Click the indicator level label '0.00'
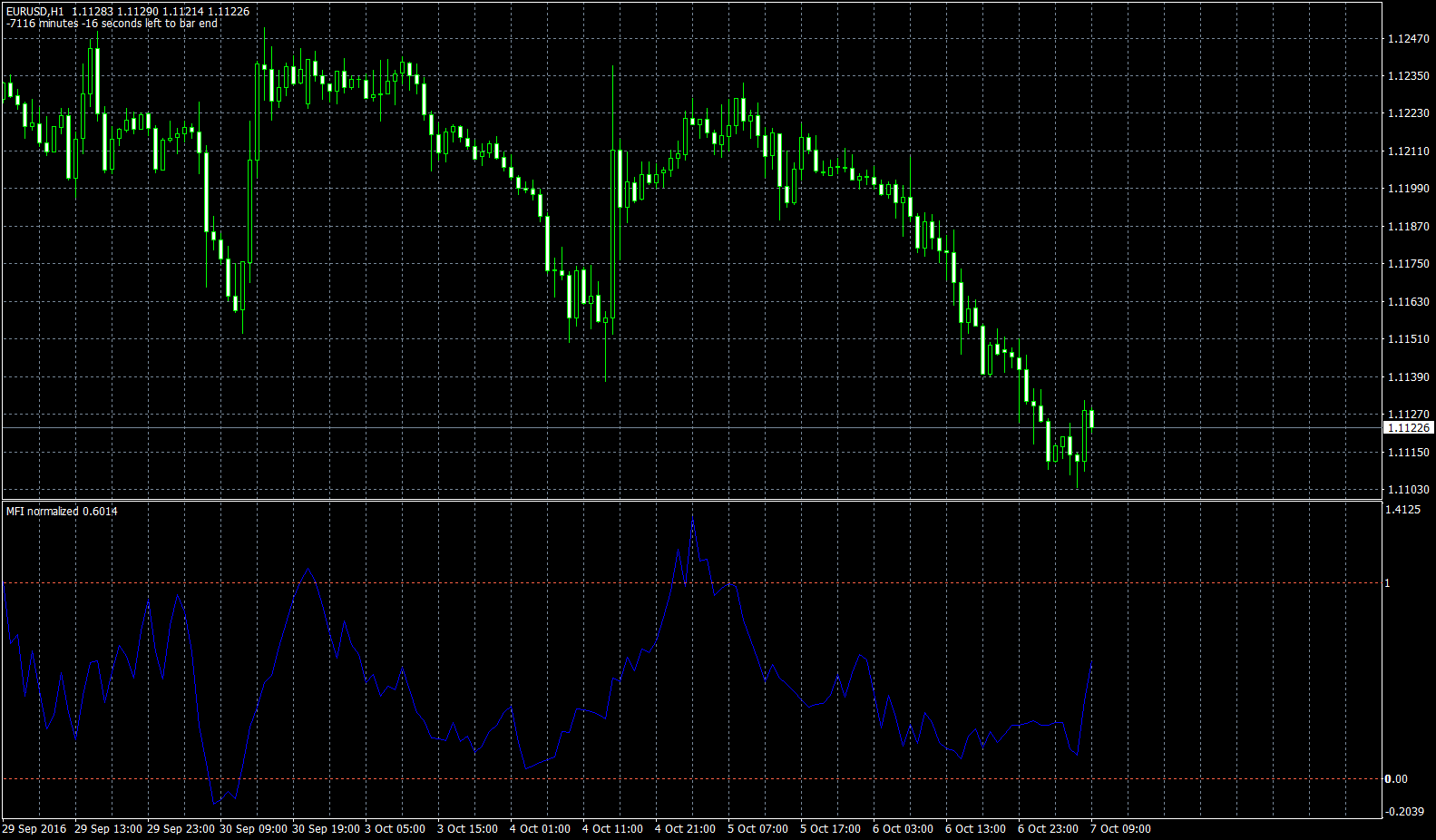The image size is (1436, 840). (x=1397, y=779)
